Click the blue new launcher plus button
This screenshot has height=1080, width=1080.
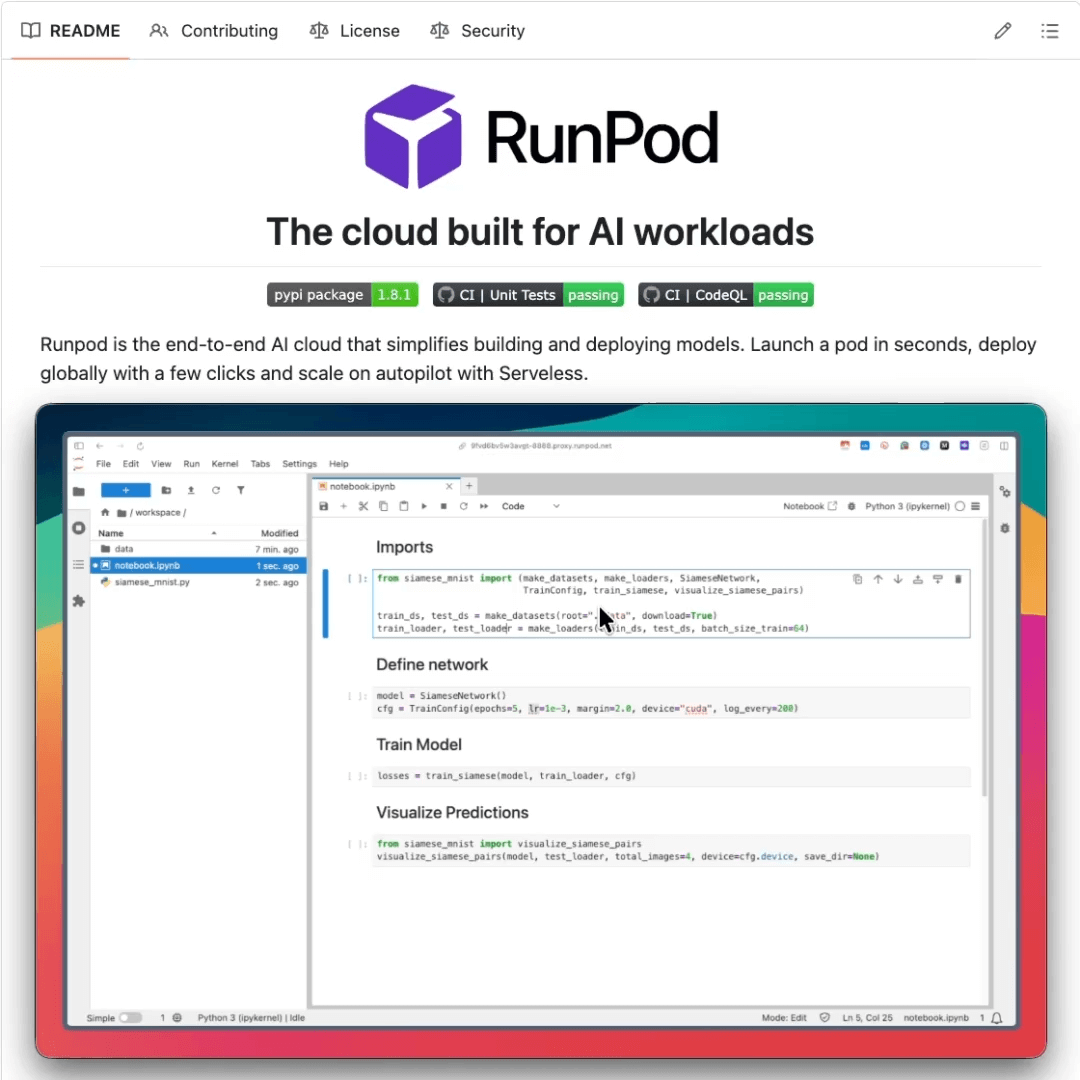click(x=125, y=490)
